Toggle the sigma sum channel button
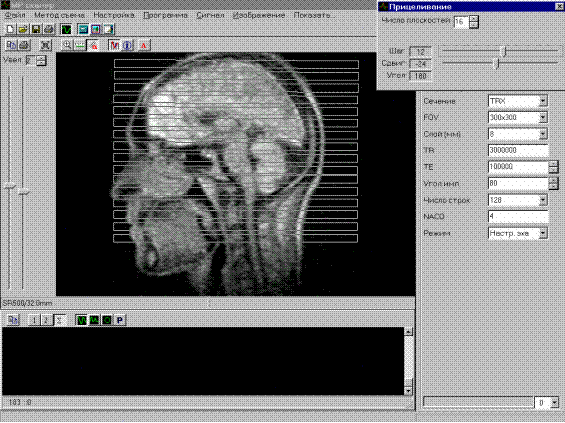565x423 pixels. coord(59,320)
